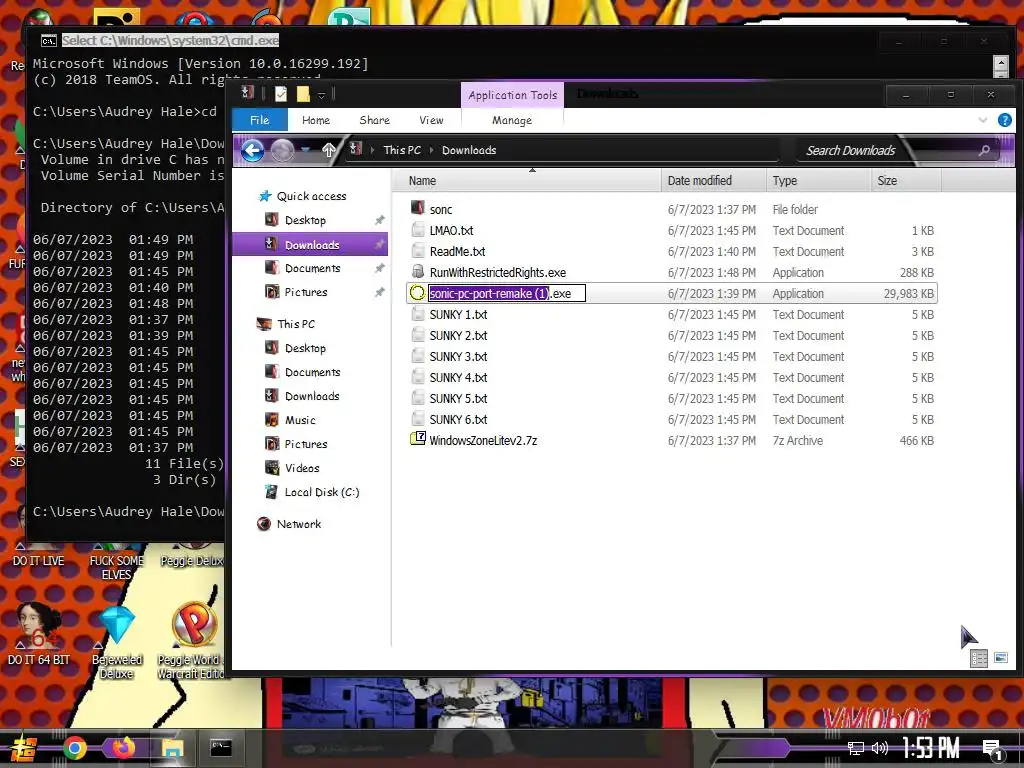Image resolution: width=1024 pixels, height=768 pixels.
Task: Open the Start menu button
Action: pyautogui.click(x=24, y=748)
